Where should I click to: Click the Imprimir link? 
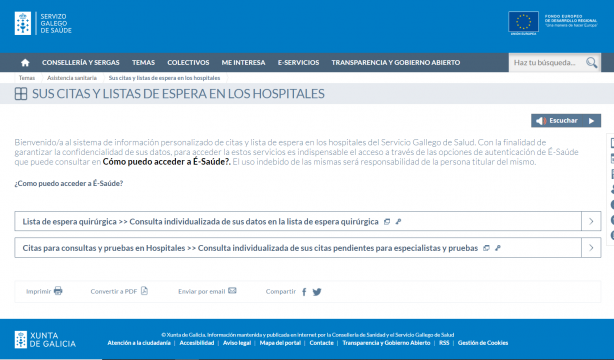[x=38, y=291]
